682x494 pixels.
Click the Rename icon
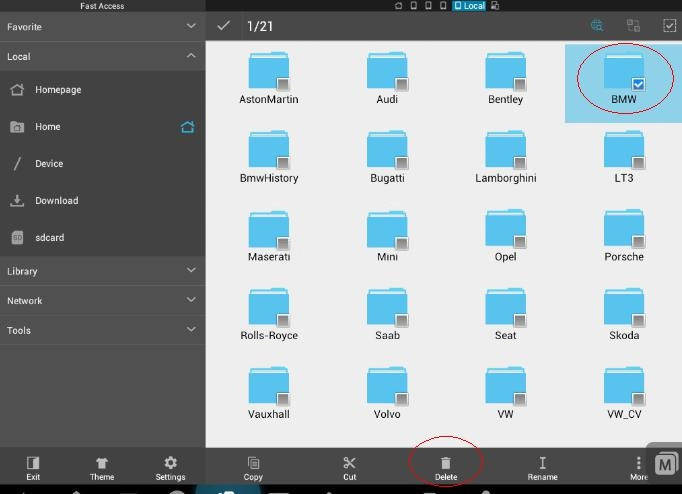tap(542, 463)
